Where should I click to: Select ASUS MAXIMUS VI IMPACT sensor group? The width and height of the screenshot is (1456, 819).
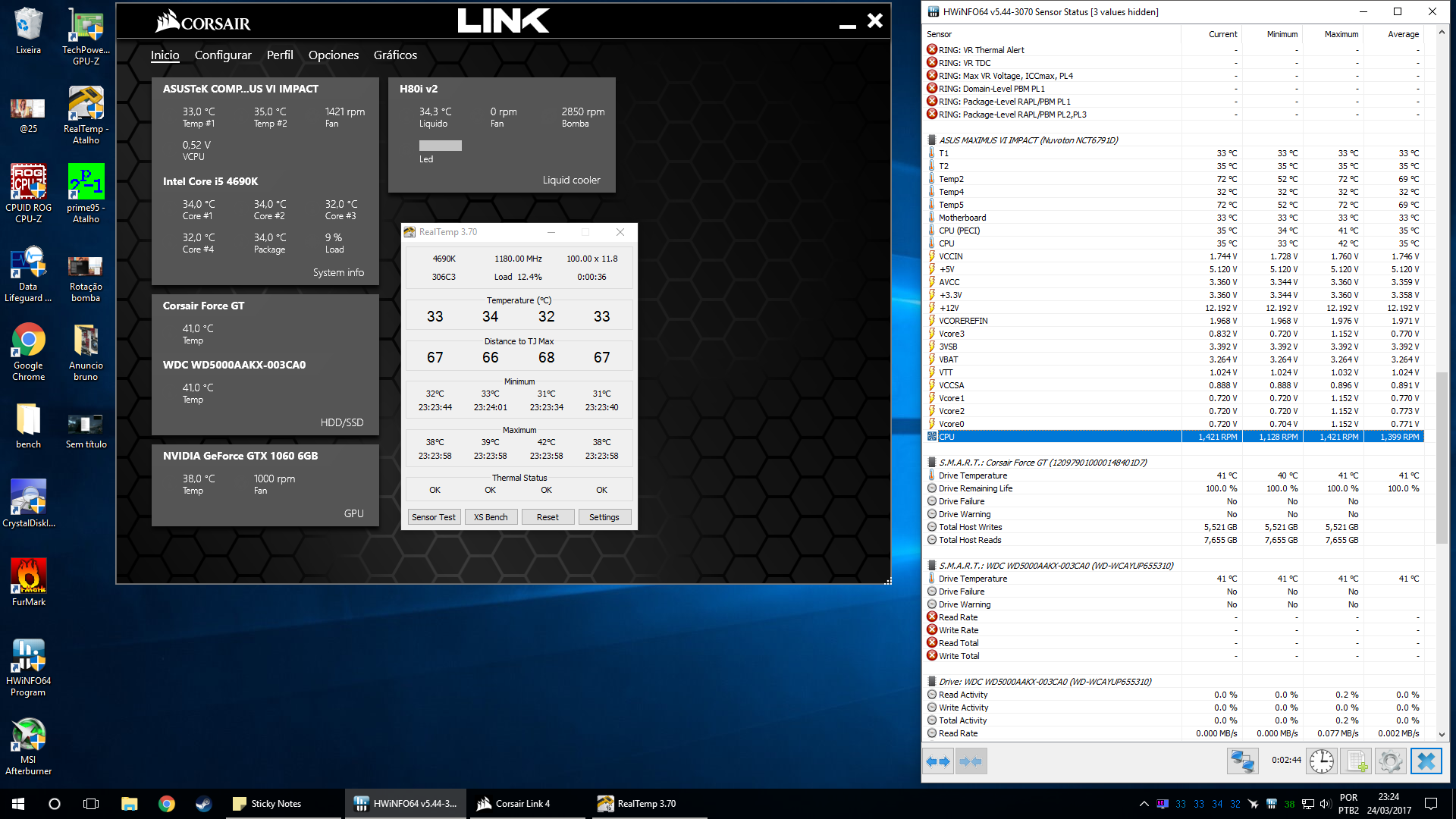coord(1028,140)
